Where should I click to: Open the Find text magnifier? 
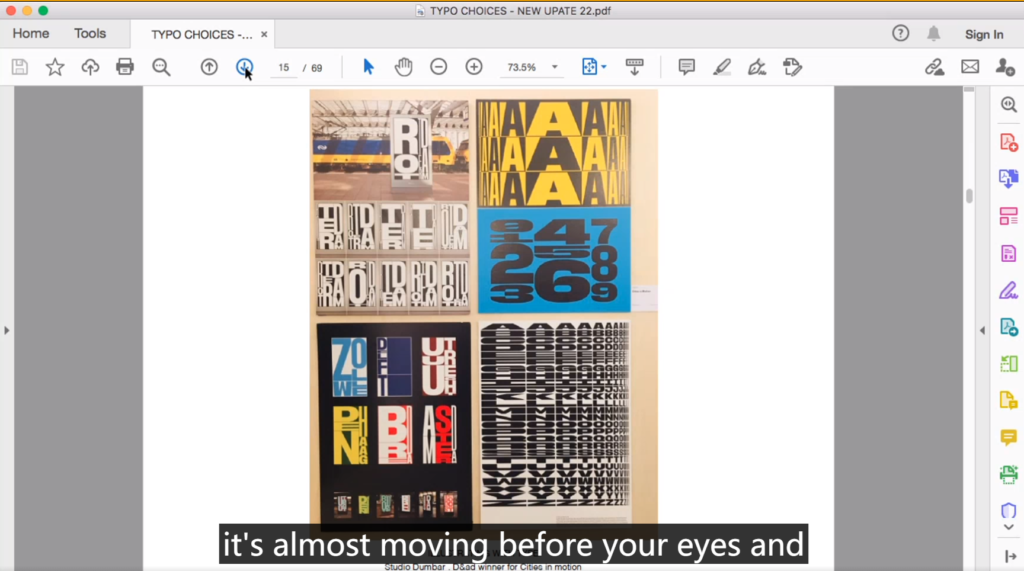pyautogui.click(x=161, y=67)
